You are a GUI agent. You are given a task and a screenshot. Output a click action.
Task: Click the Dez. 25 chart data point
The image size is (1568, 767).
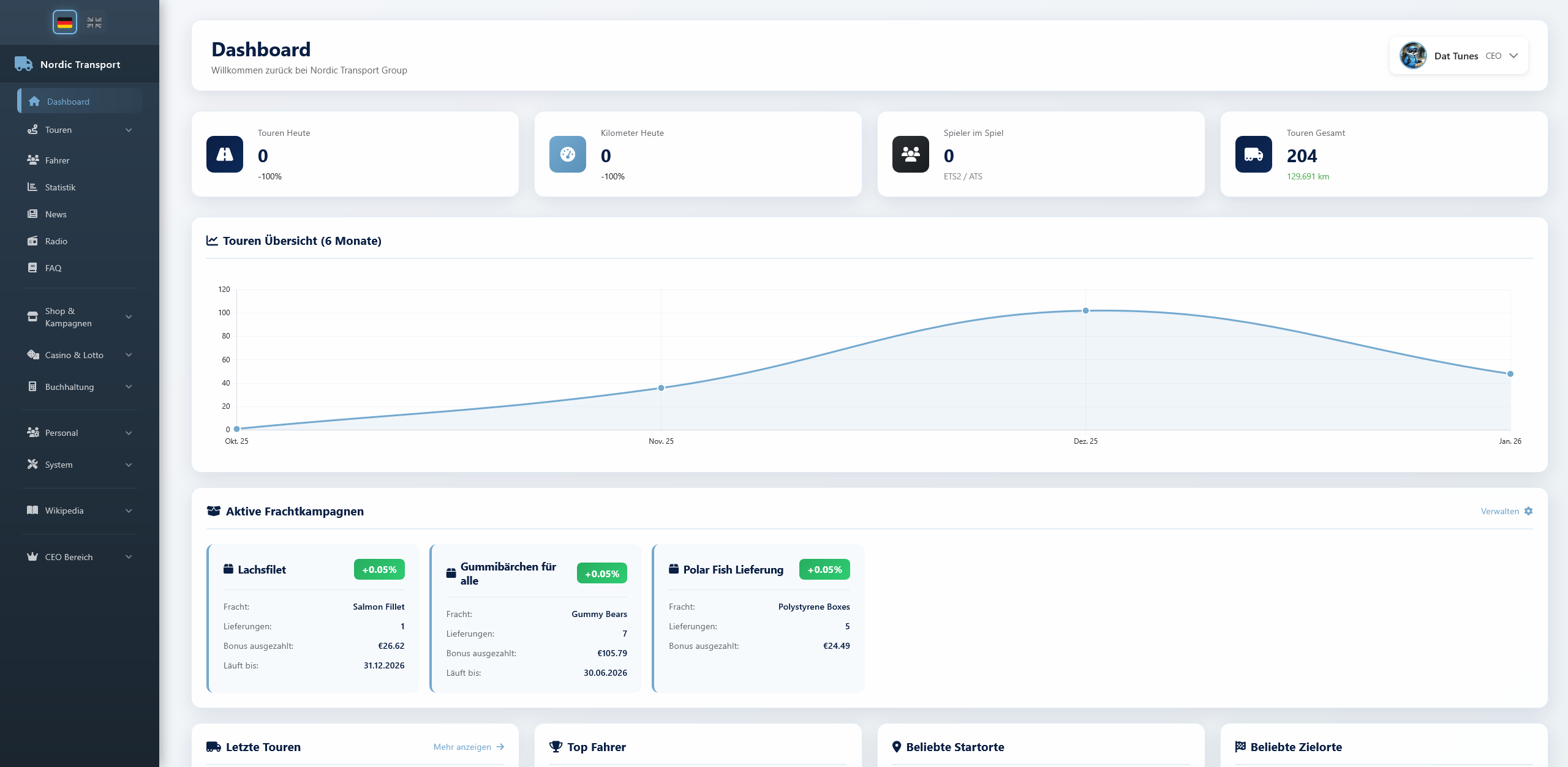pyautogui.click(x=1086, y=311)
